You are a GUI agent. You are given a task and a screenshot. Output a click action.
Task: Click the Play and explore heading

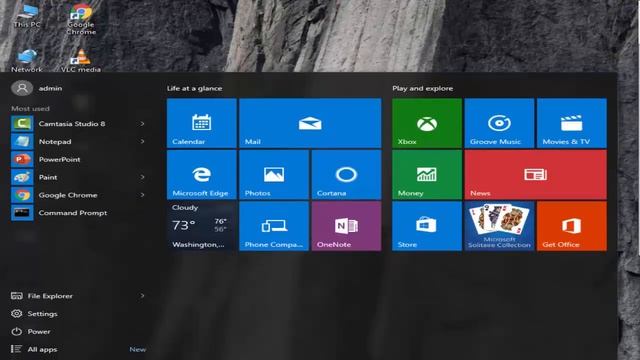[x=422, y=88]
